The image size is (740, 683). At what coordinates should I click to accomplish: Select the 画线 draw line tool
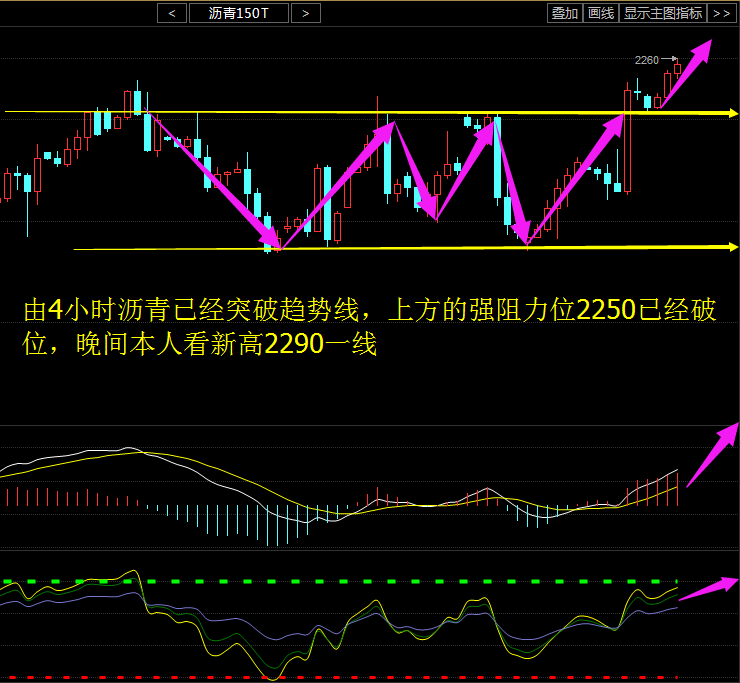600,13
